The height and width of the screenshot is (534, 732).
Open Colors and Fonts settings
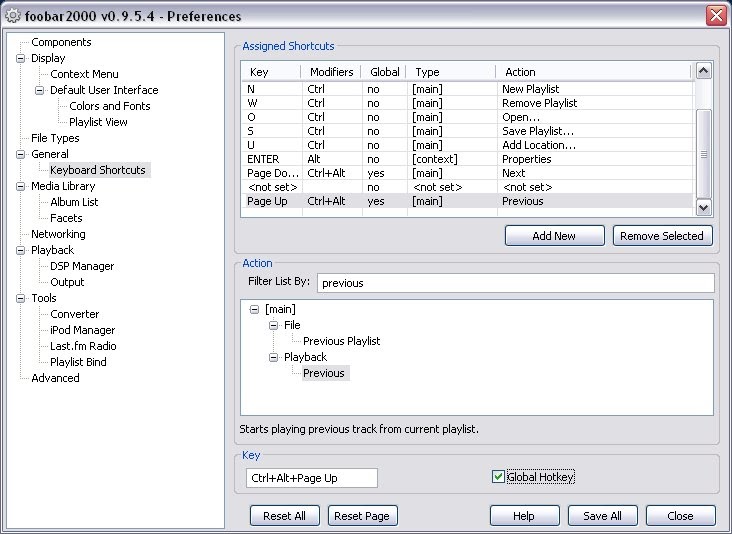110,106
